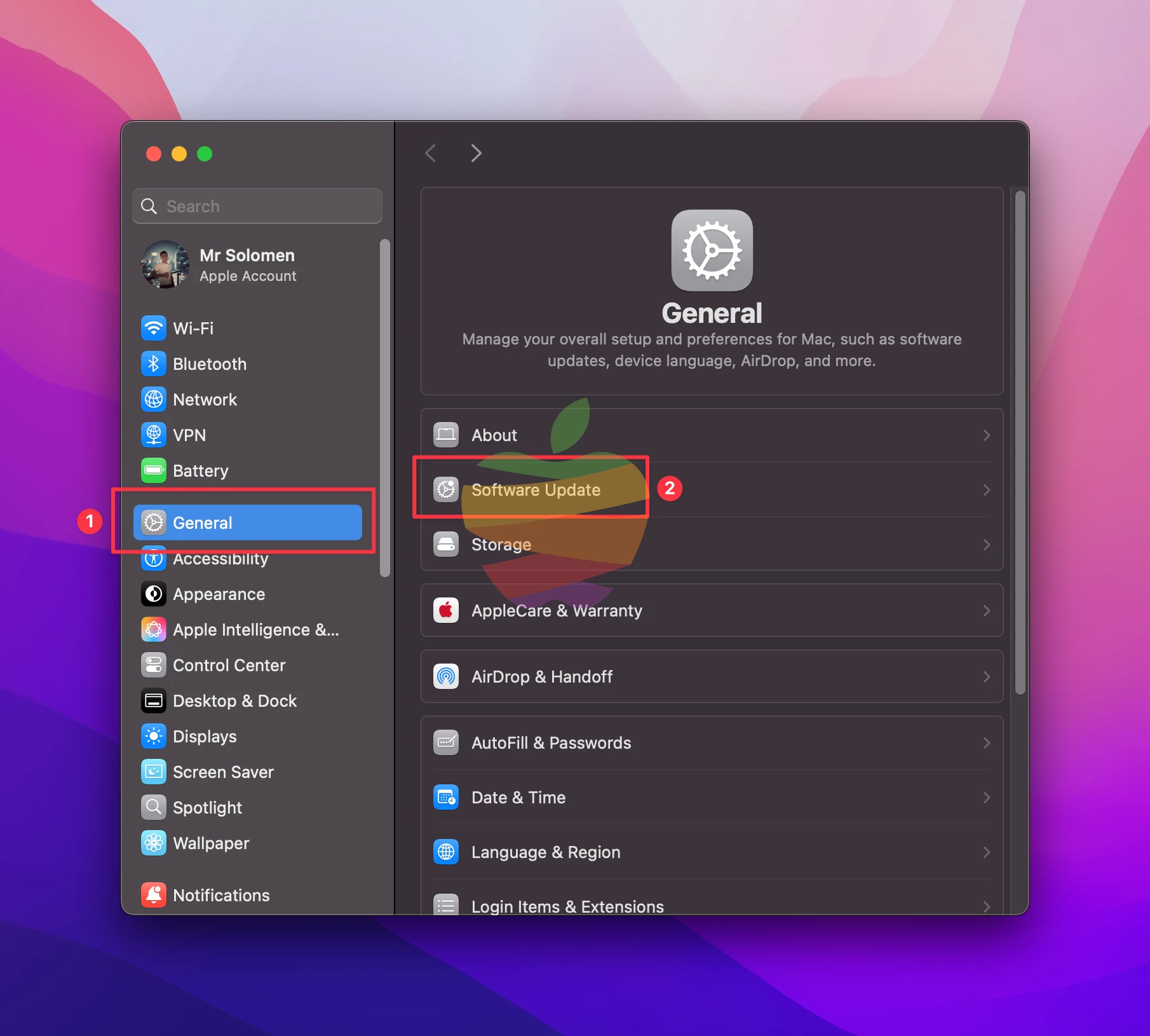1150x1036 pixels.
Task: Click the sidebar scrollbar
Action: click(x=384, y=408)
